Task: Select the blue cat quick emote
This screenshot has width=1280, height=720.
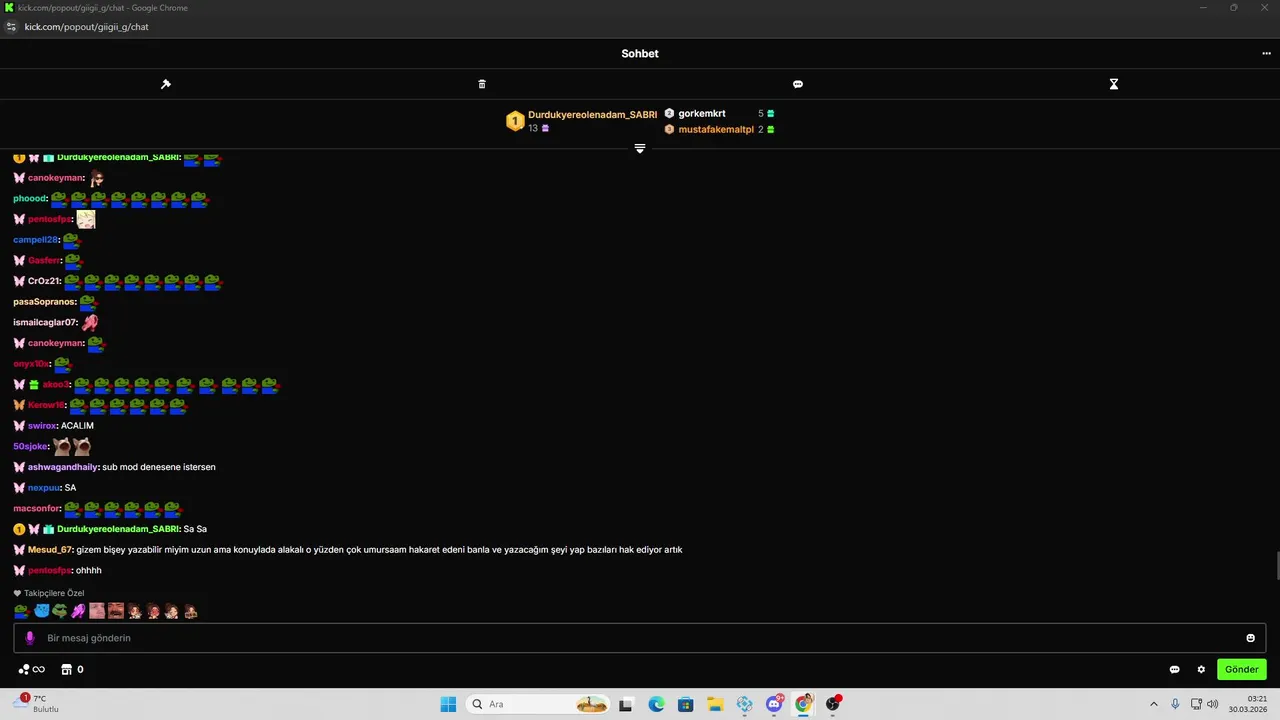Action: click(x=41, y=611)
